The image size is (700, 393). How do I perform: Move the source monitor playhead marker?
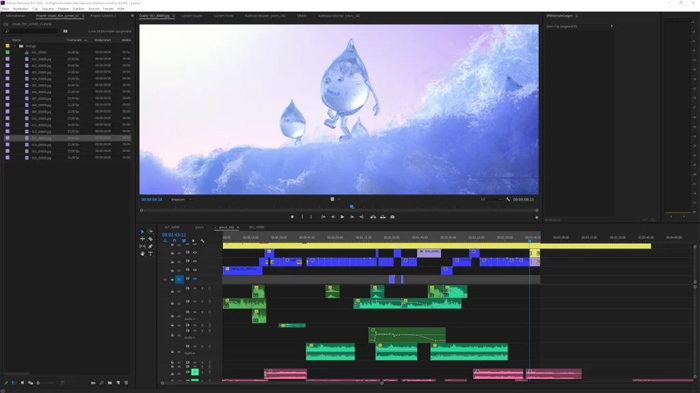[x=352, y=207]
